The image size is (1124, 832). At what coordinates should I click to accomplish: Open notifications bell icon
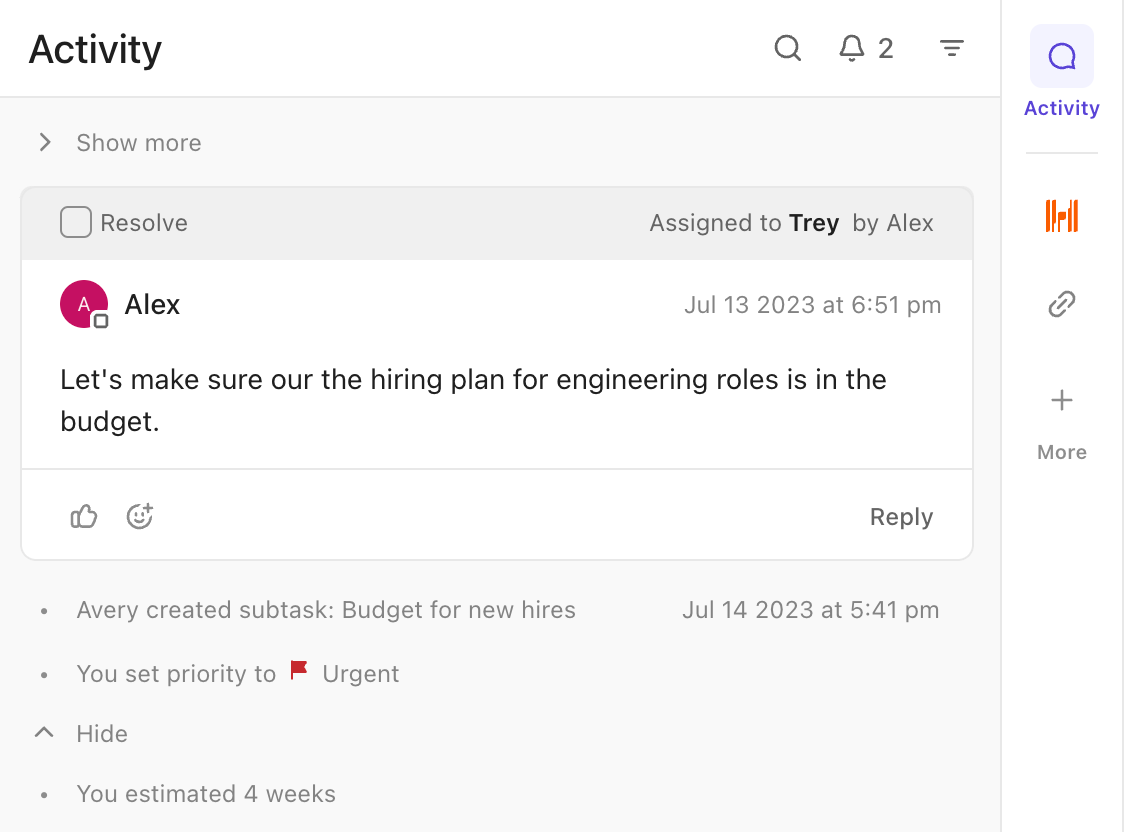click(851, 48)
